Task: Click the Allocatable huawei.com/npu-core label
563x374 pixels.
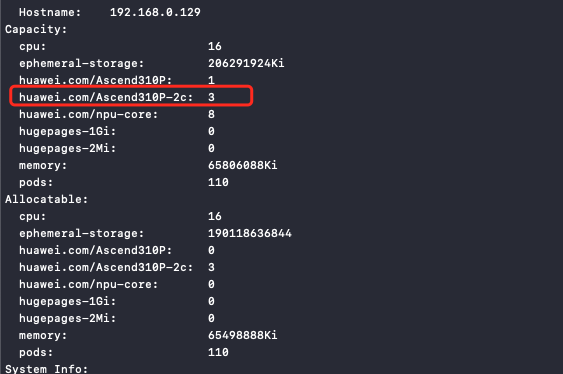Action: pyautogui.click(x=88, y=284)
